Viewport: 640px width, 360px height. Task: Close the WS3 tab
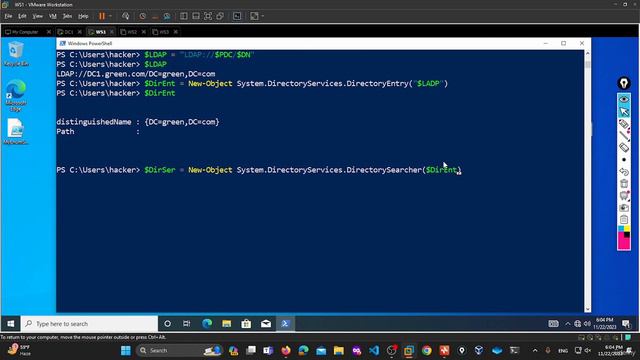tap(176, 32)
